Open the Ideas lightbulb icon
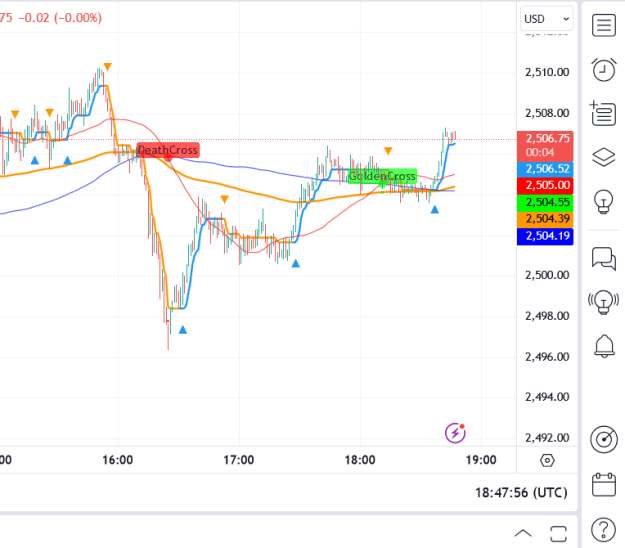The width and height of the screenshot is (625, 548). click(603, 201)
